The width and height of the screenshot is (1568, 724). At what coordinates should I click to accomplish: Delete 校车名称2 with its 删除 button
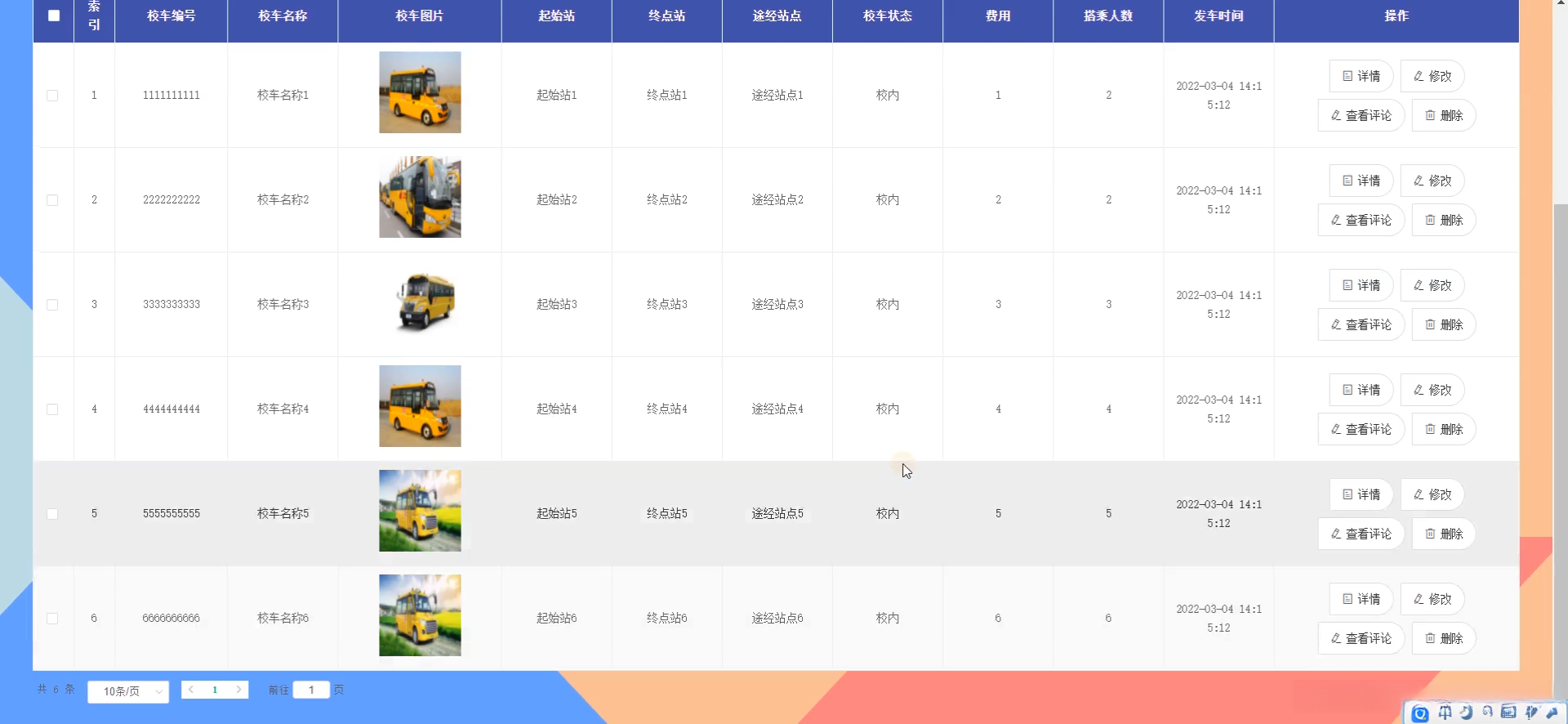point(1444,220)
